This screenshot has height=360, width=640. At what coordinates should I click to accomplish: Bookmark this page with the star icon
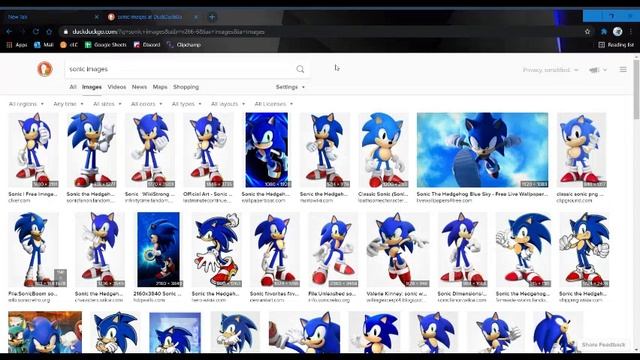587,31
